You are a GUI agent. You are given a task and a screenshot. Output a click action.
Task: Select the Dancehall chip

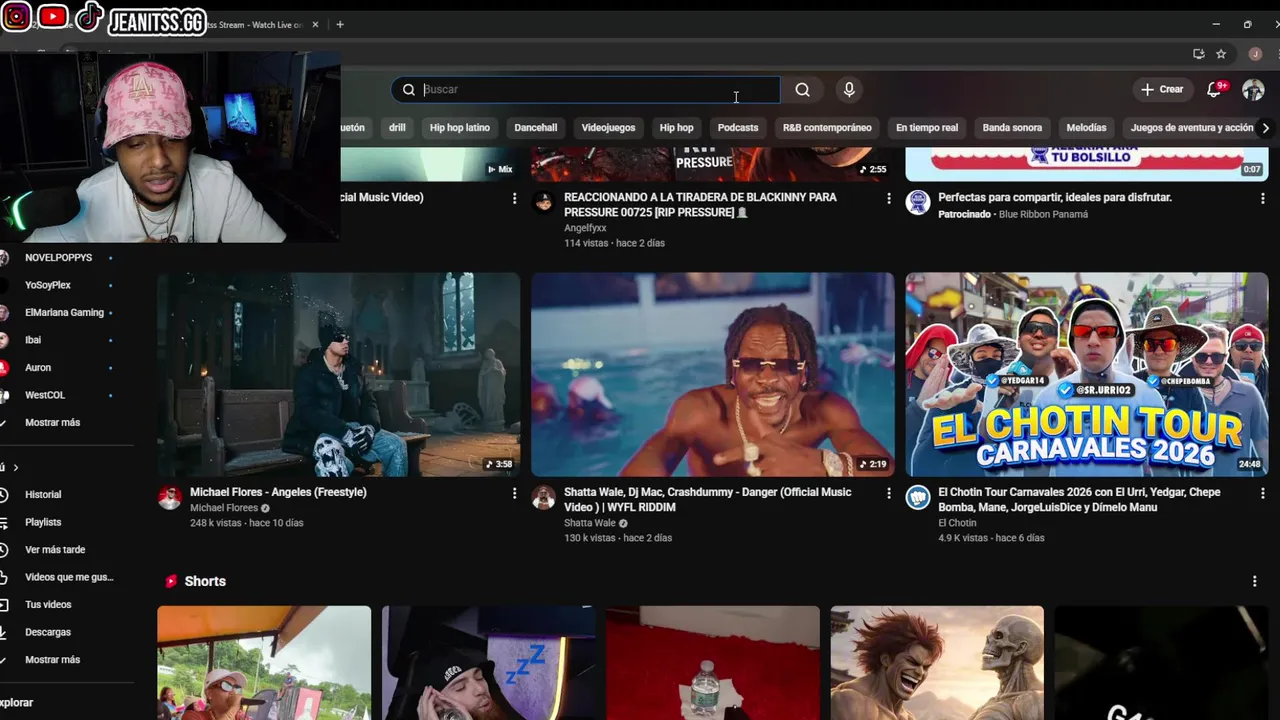(x=536, y=128)
